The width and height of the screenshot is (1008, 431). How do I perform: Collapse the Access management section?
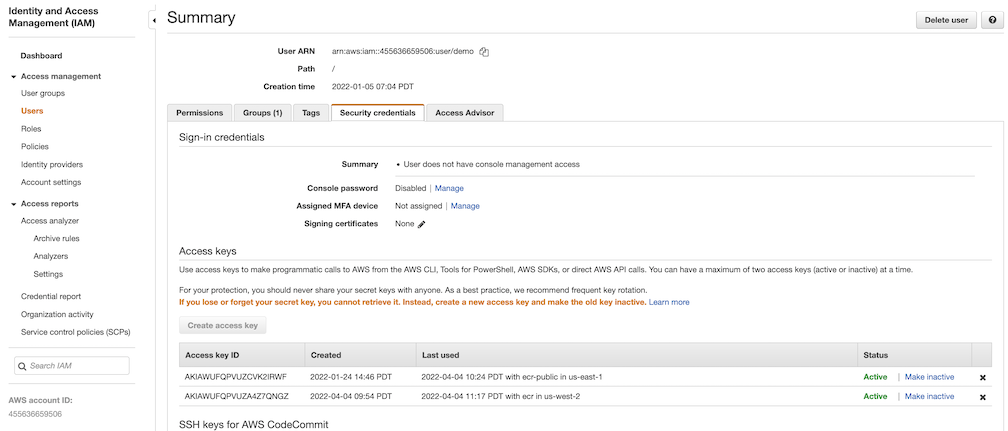[13, 77]
